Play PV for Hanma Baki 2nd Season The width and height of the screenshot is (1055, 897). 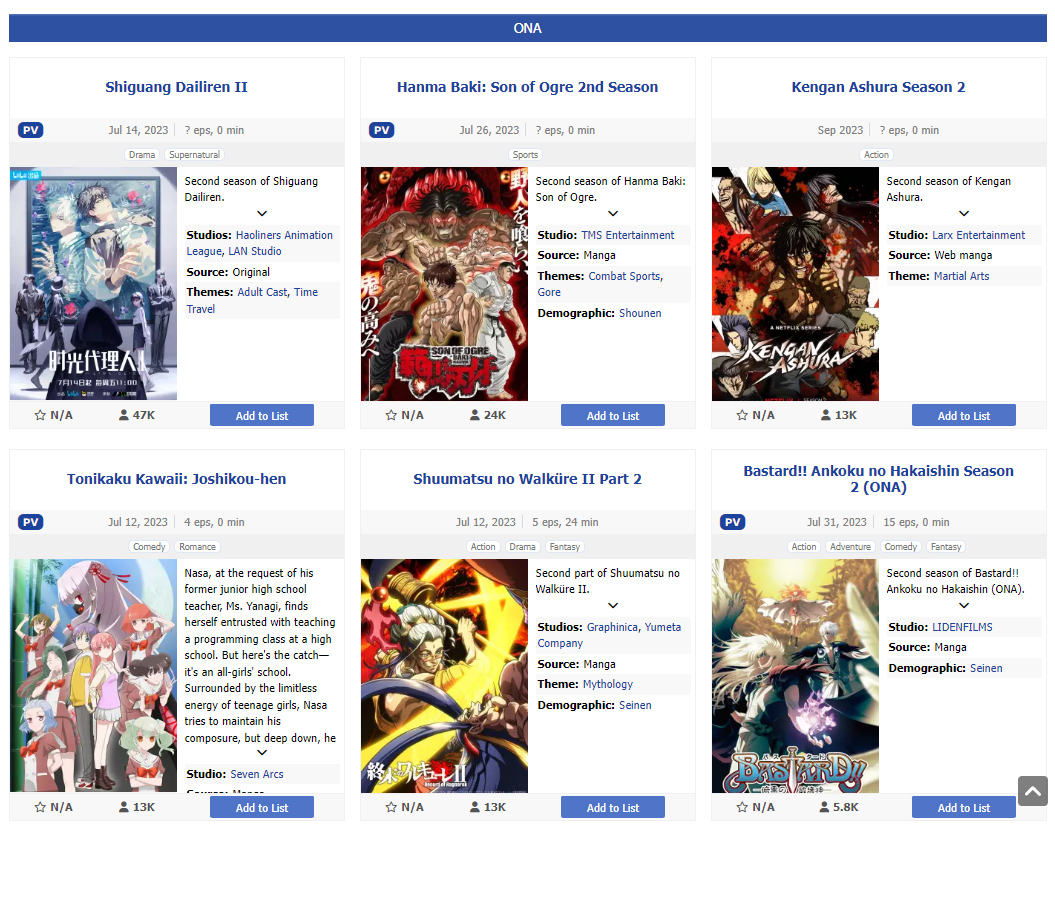pos(381,130)
